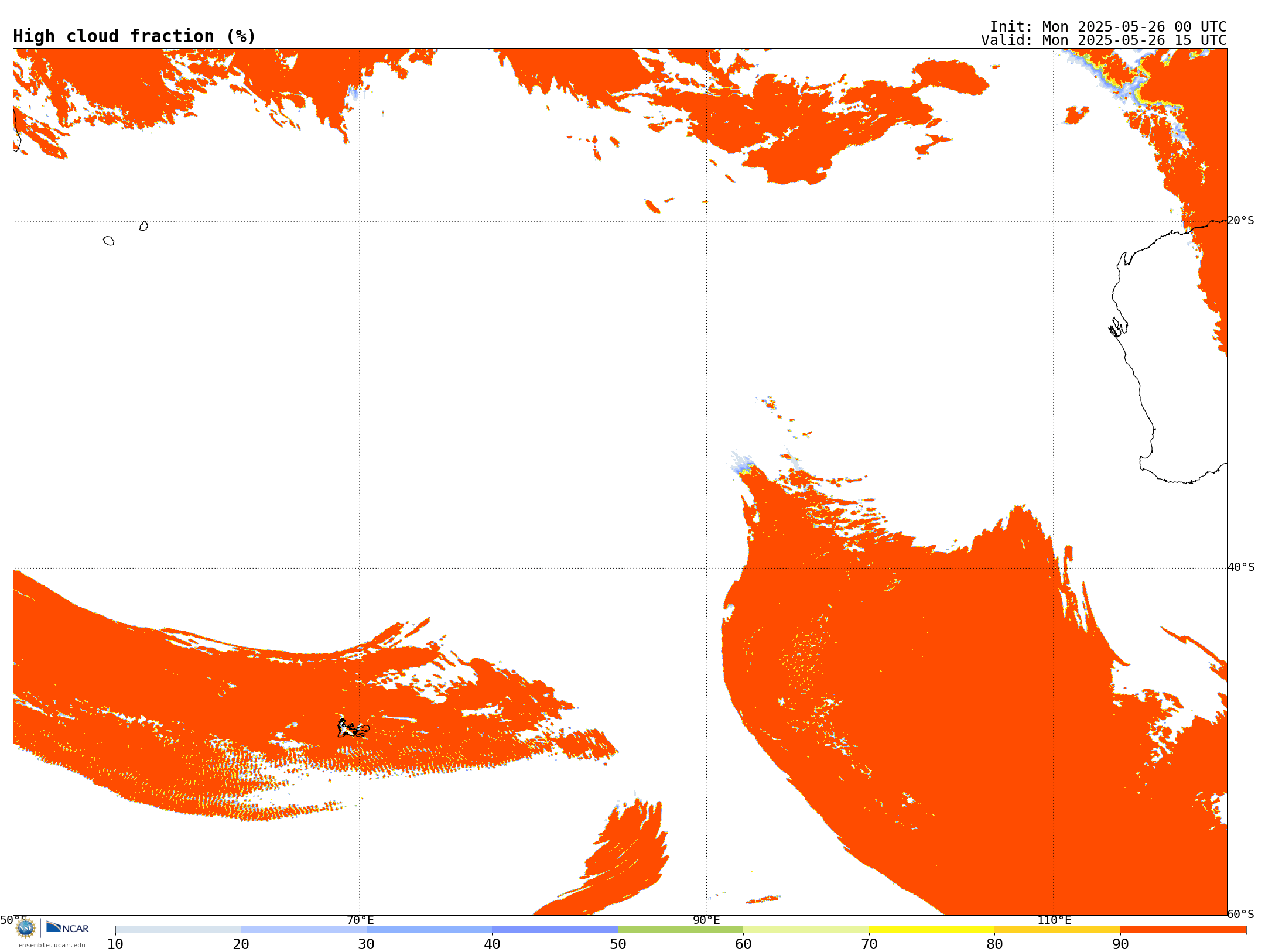
Task: Click the colorbar tick label 80
Action: pos(994,944)
